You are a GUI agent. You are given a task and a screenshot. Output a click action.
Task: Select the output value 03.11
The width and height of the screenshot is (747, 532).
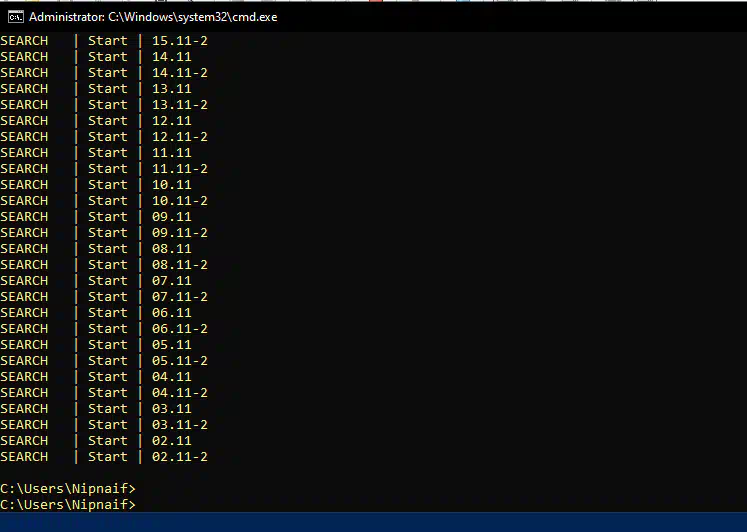point(172,409)
